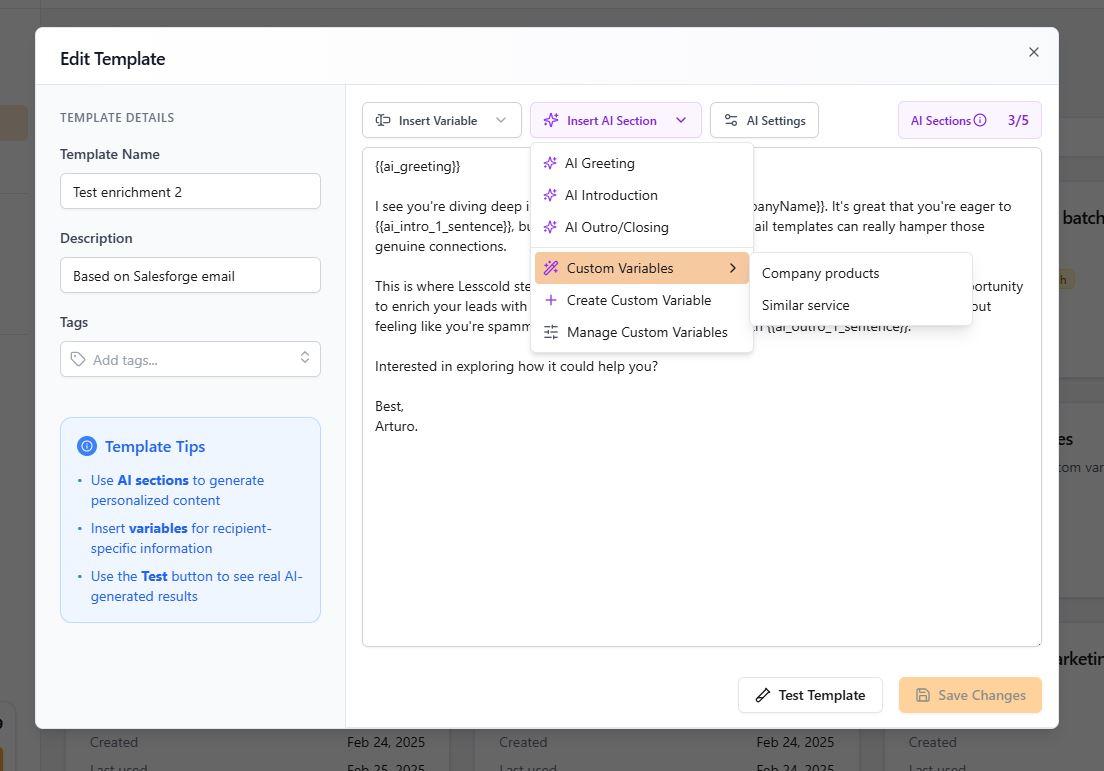This screenshot has width=1104, height=771.
Task: Click the sparkle icon beside AI Greeting
Action: [550, 163]
